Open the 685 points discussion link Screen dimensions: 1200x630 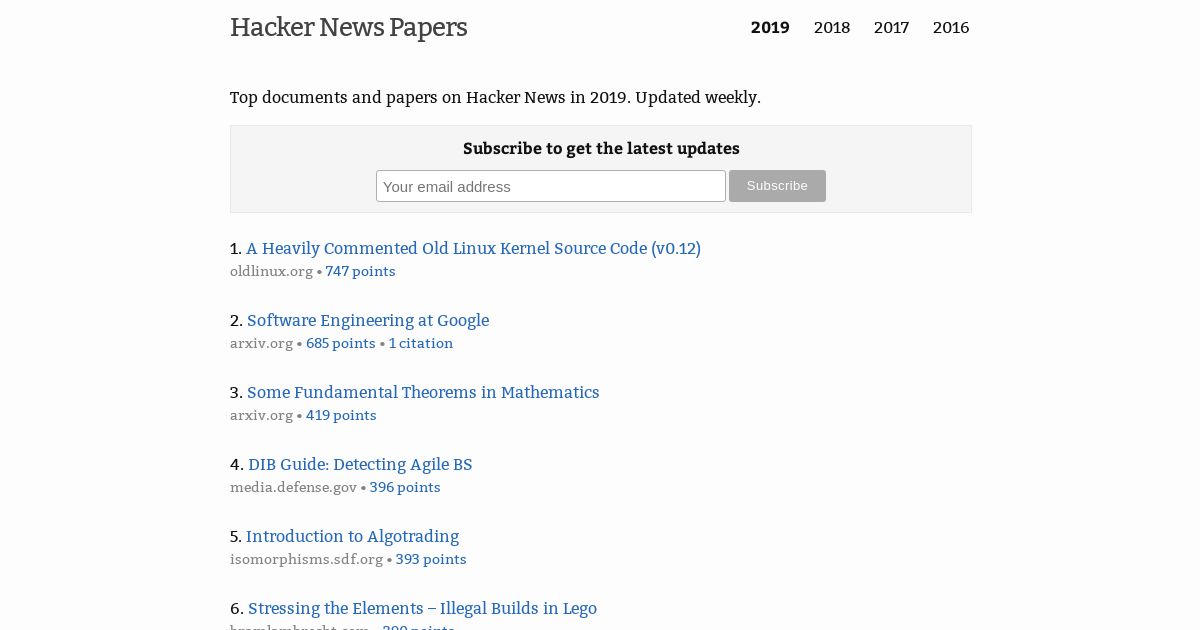click(341, 343)
